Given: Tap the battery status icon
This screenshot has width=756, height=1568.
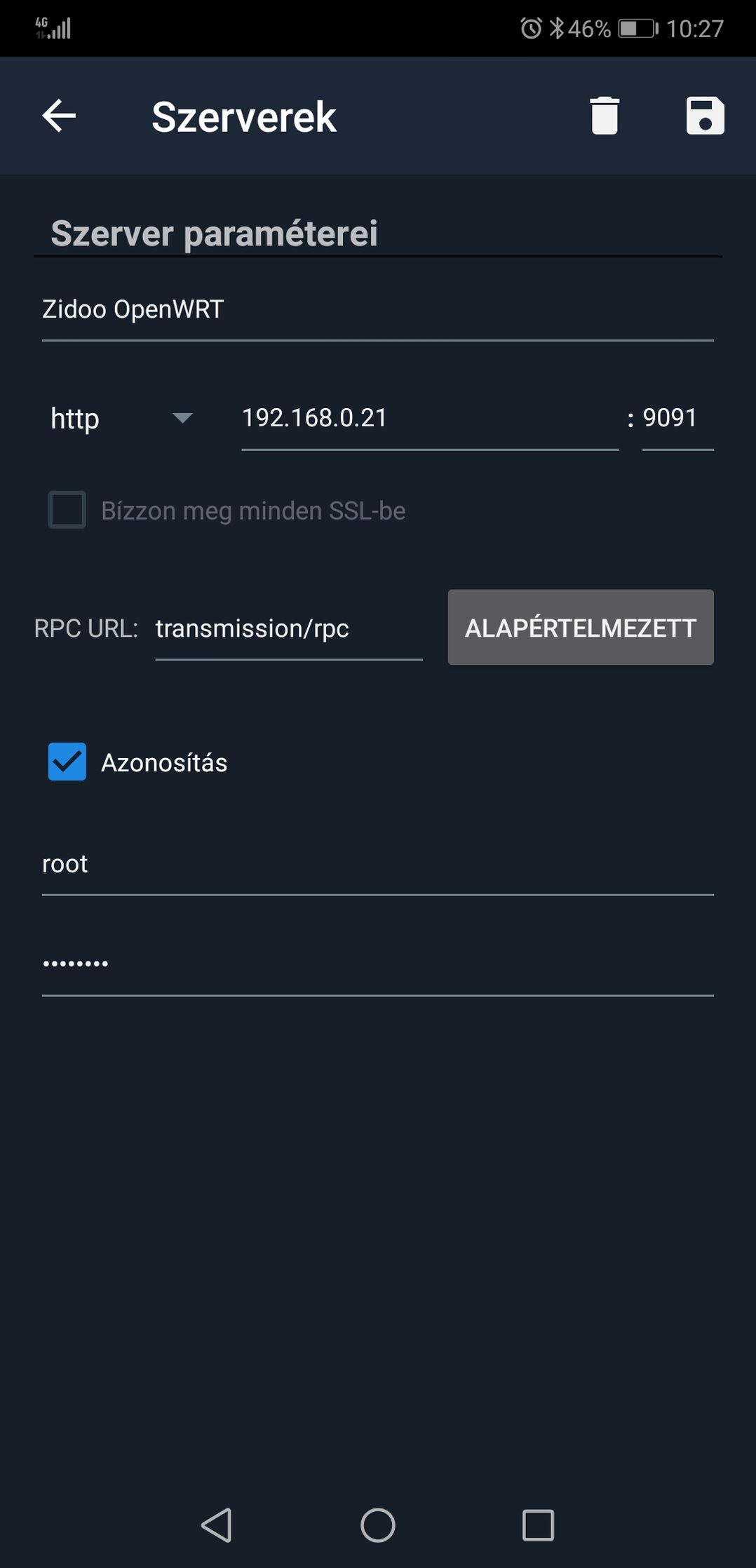Looking at the screenshot, I should click(x=637, y=29).
